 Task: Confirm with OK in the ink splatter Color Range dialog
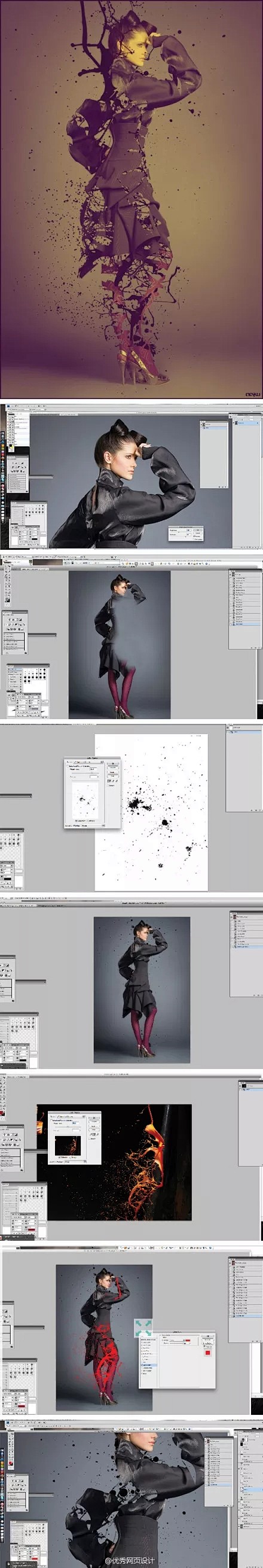112,765
